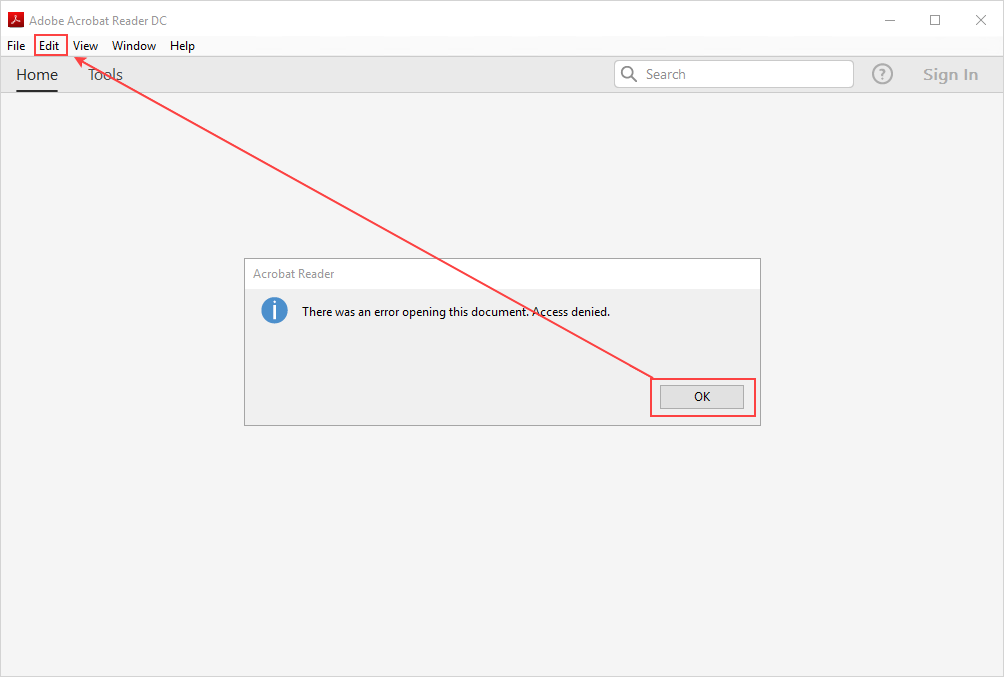Click the Access denied error message text
This screenshot has width=1004, height=677.
[455, 312]
